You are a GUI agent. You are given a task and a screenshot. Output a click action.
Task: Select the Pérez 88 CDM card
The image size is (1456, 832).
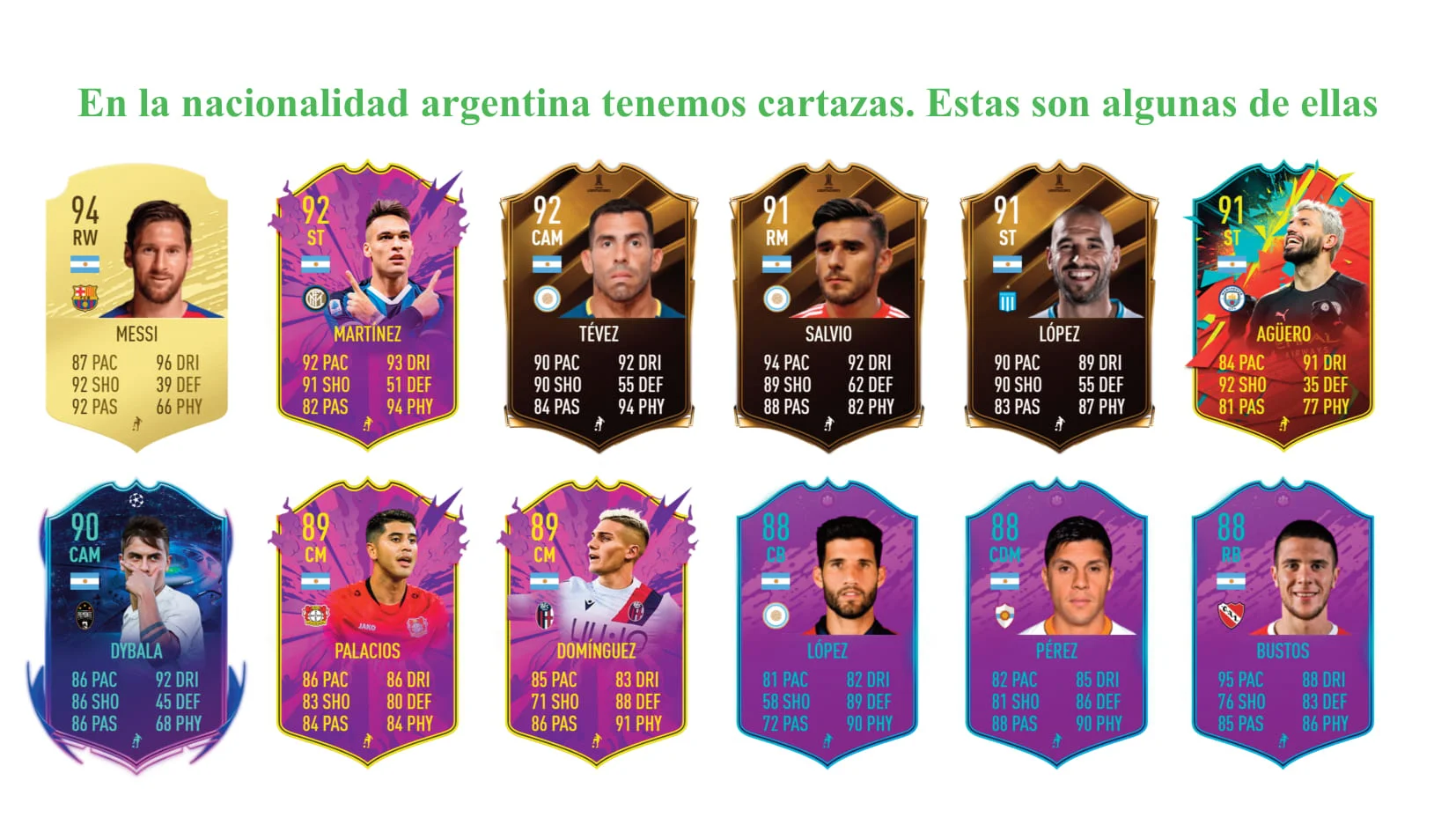(1056, 623)
